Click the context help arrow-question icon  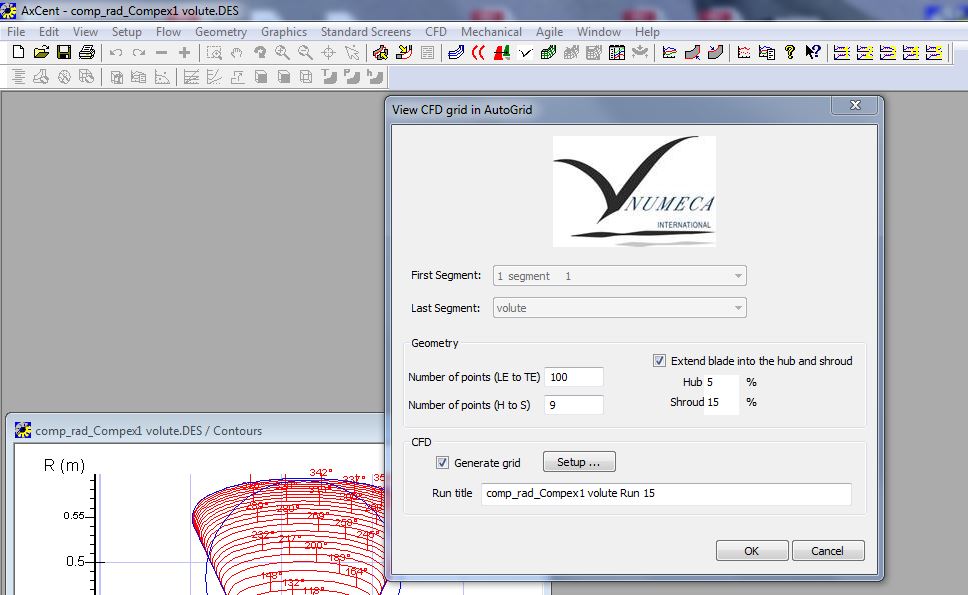coord(813,53)
